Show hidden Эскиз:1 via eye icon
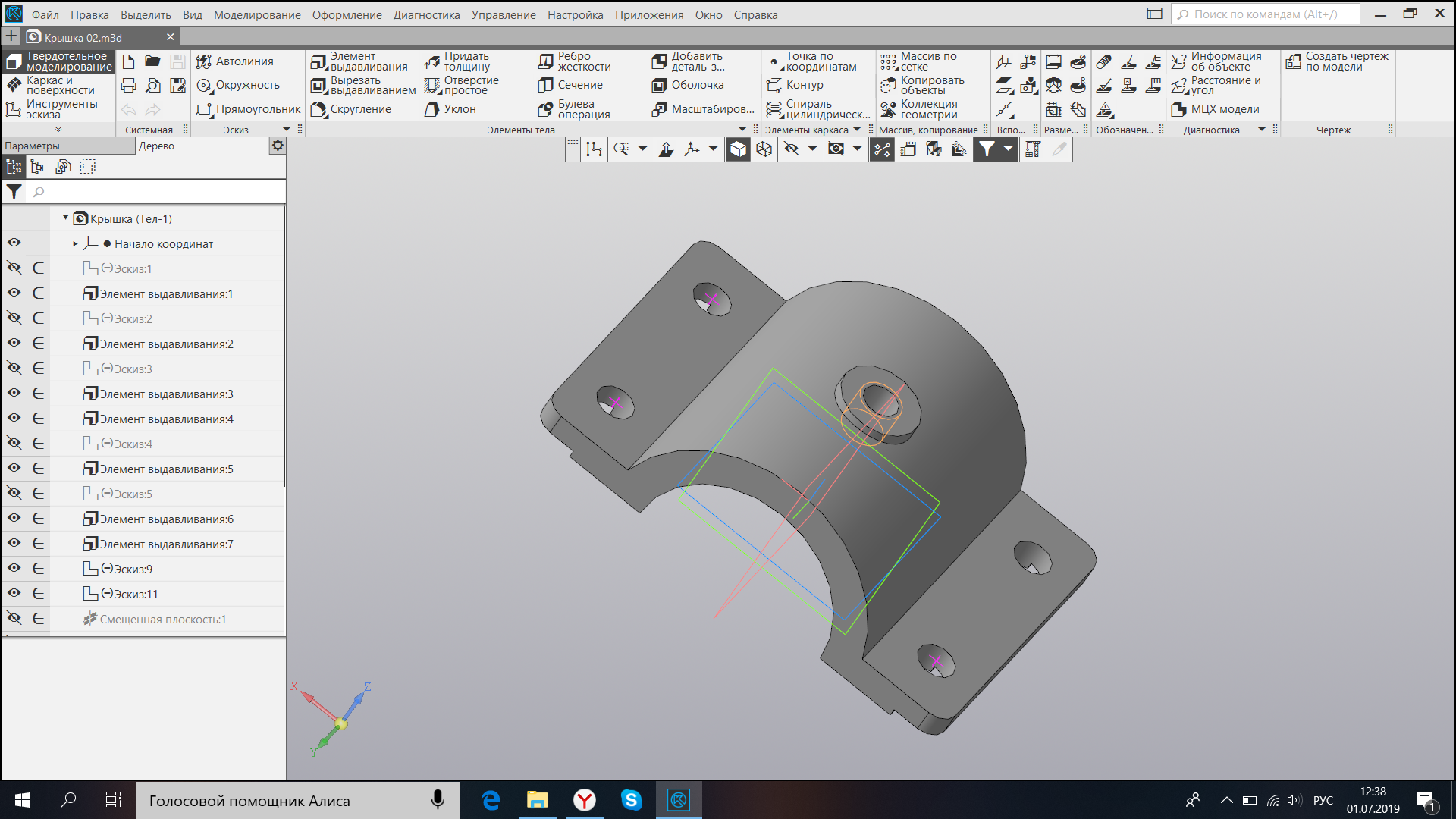1456x819 pixels. 14,268
